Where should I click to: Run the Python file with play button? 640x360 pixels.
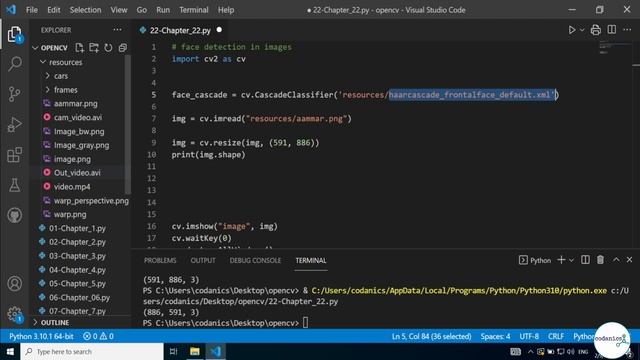(x=572, y=30)
